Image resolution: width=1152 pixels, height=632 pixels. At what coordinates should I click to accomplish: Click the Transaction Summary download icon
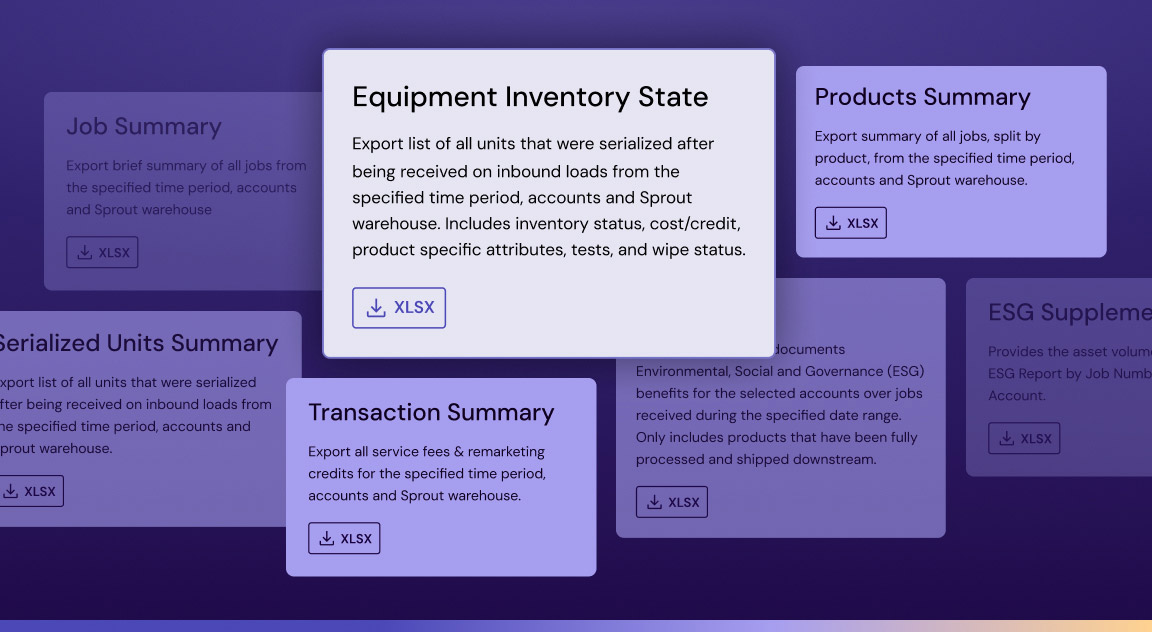(x=326, y=538)
